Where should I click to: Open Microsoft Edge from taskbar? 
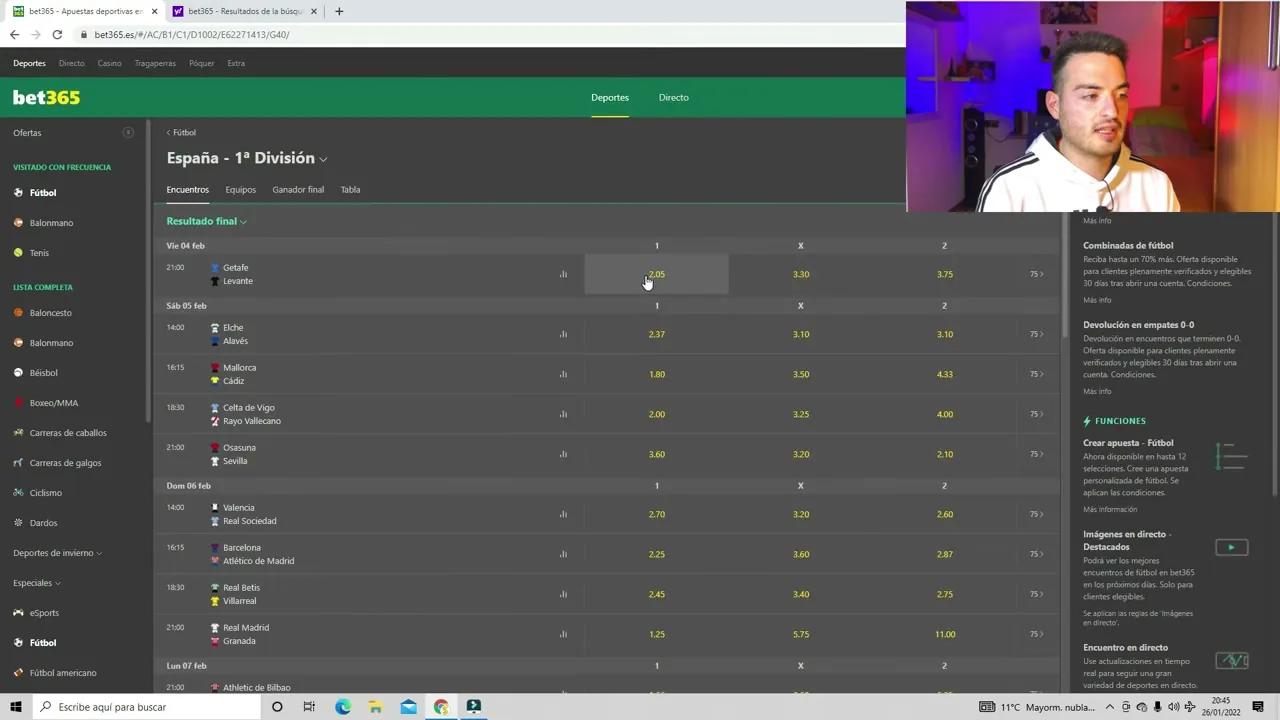coord(343,706)
